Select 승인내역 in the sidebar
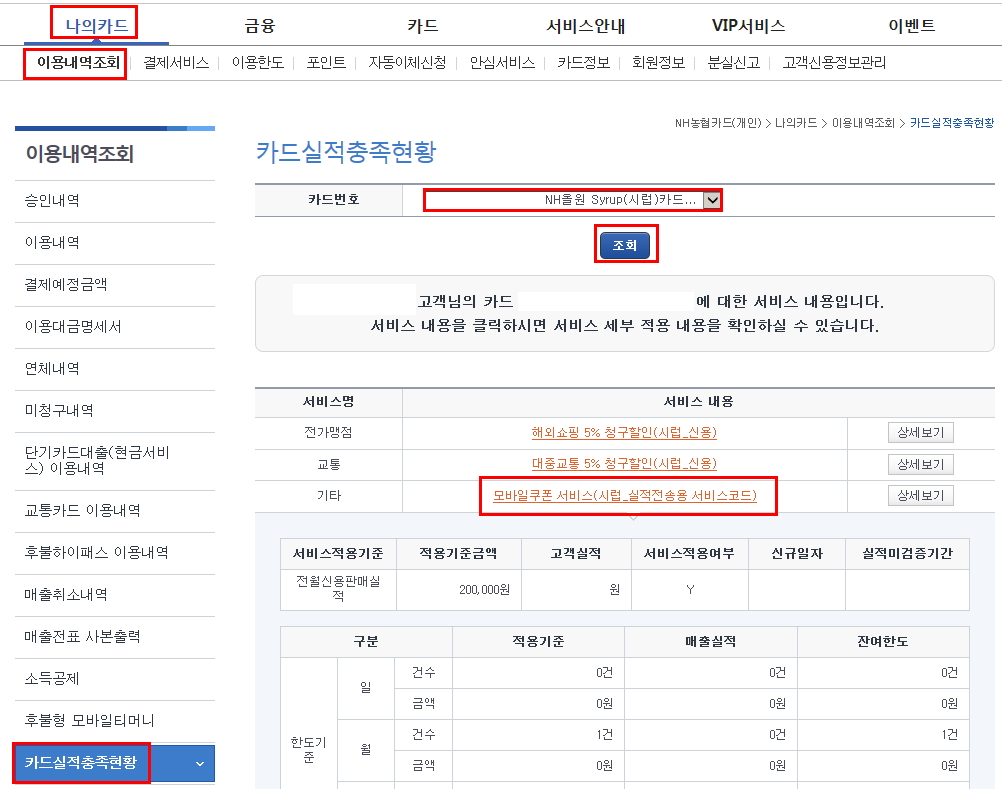This screenshot has width=1002, height=789. tap(53, 200)
